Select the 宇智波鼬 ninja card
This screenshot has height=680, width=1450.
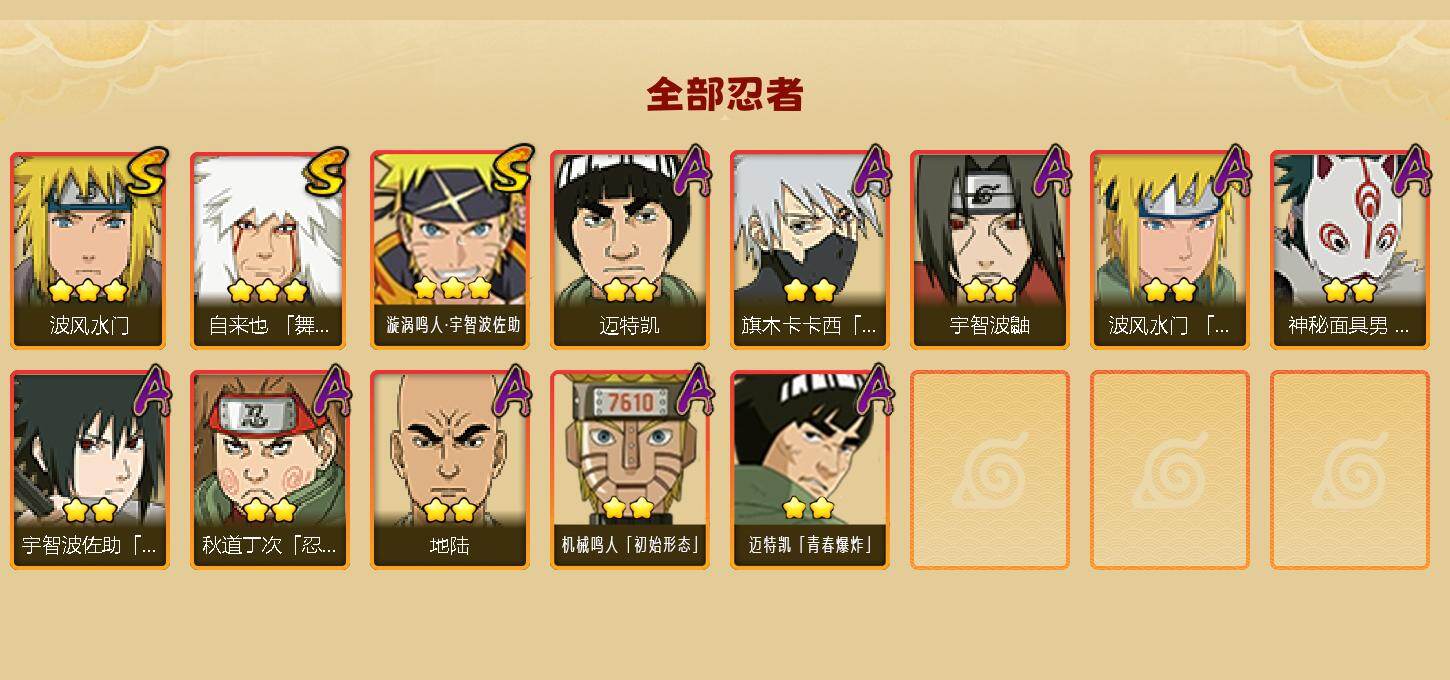tap(990, 250)
